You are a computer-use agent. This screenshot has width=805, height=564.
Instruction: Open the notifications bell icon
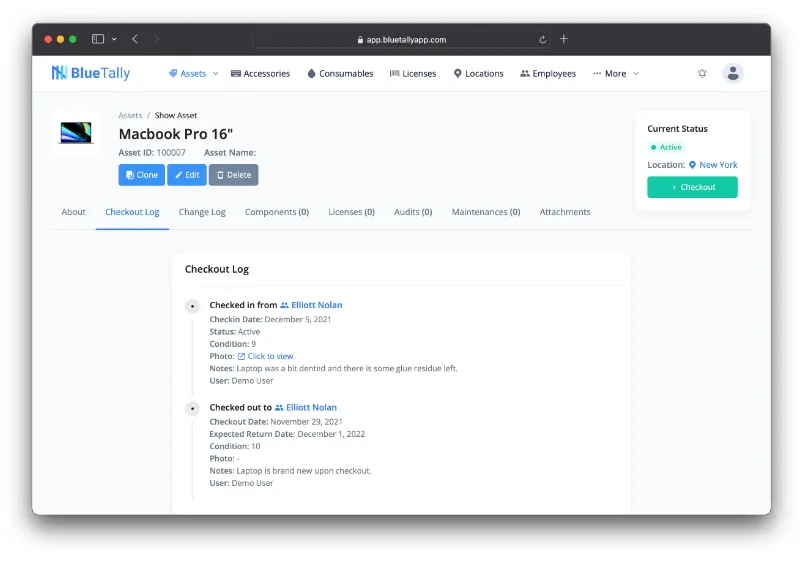702,73
